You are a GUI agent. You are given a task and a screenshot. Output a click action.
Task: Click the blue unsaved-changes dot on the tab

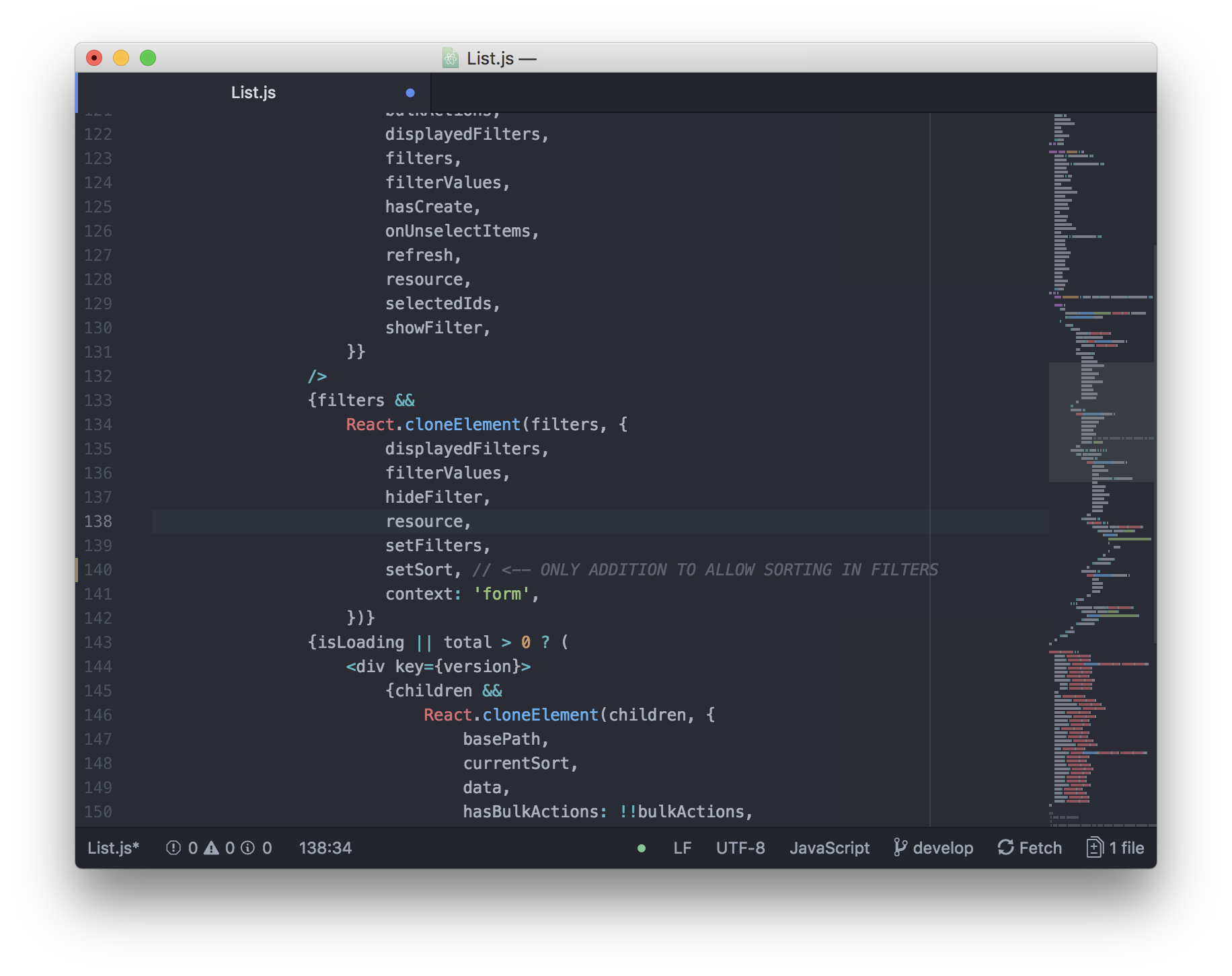[411, 92]
